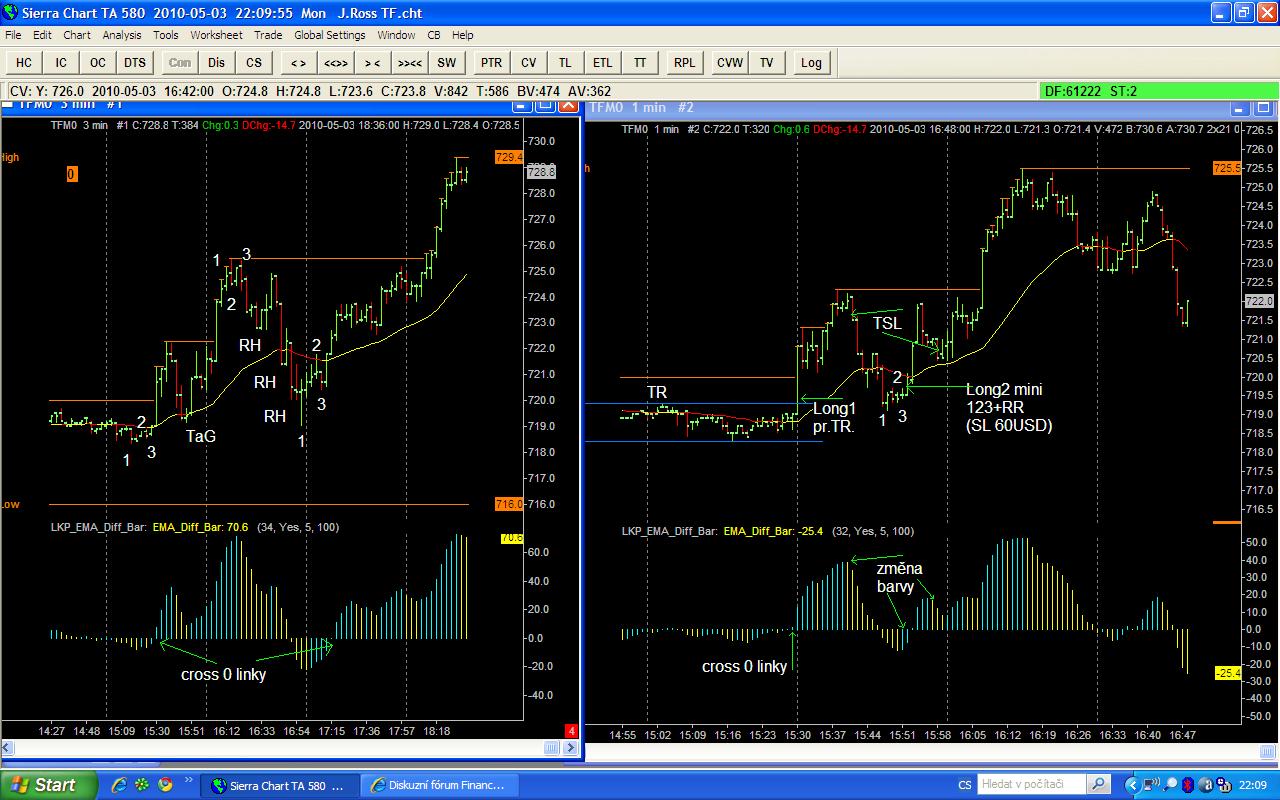Open the File menu
Screen dimensions: 1280x800
click(x=13, y=35)
